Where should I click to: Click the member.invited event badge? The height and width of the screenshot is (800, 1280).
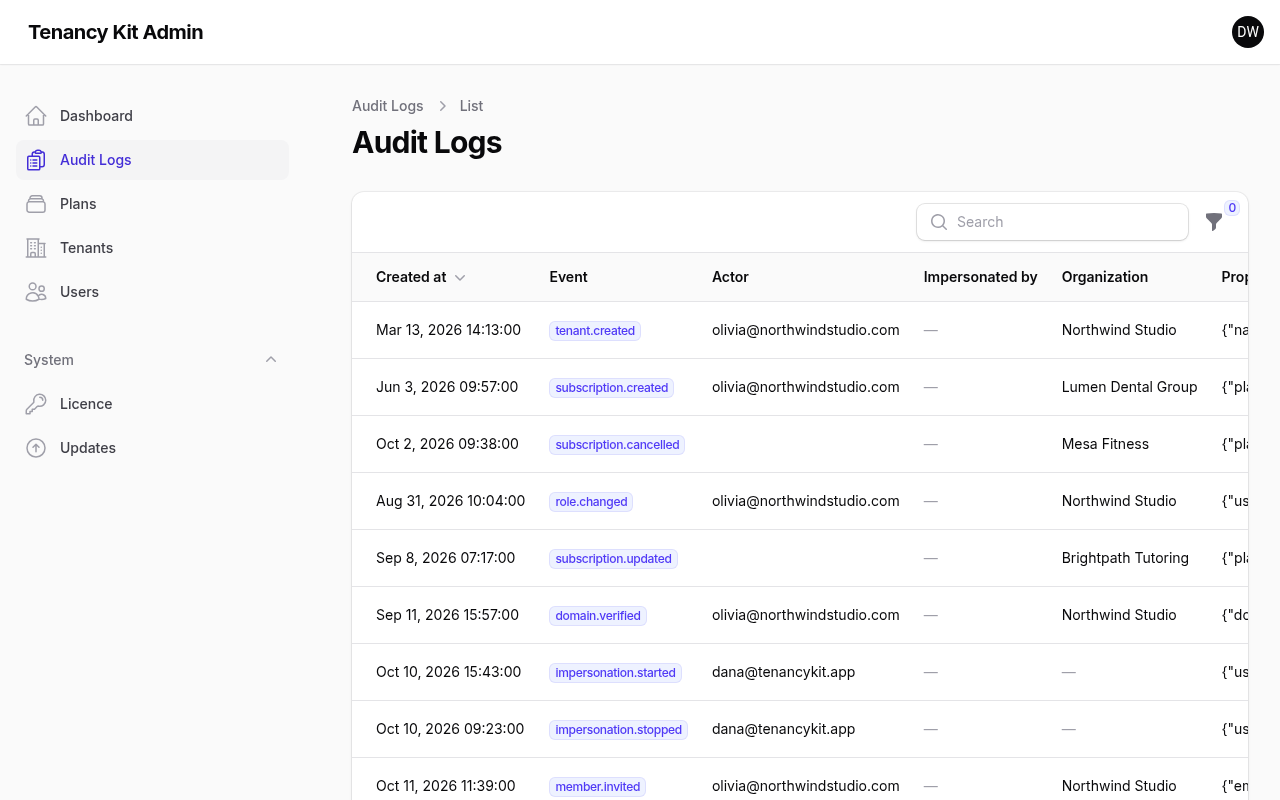pos(597,787)
